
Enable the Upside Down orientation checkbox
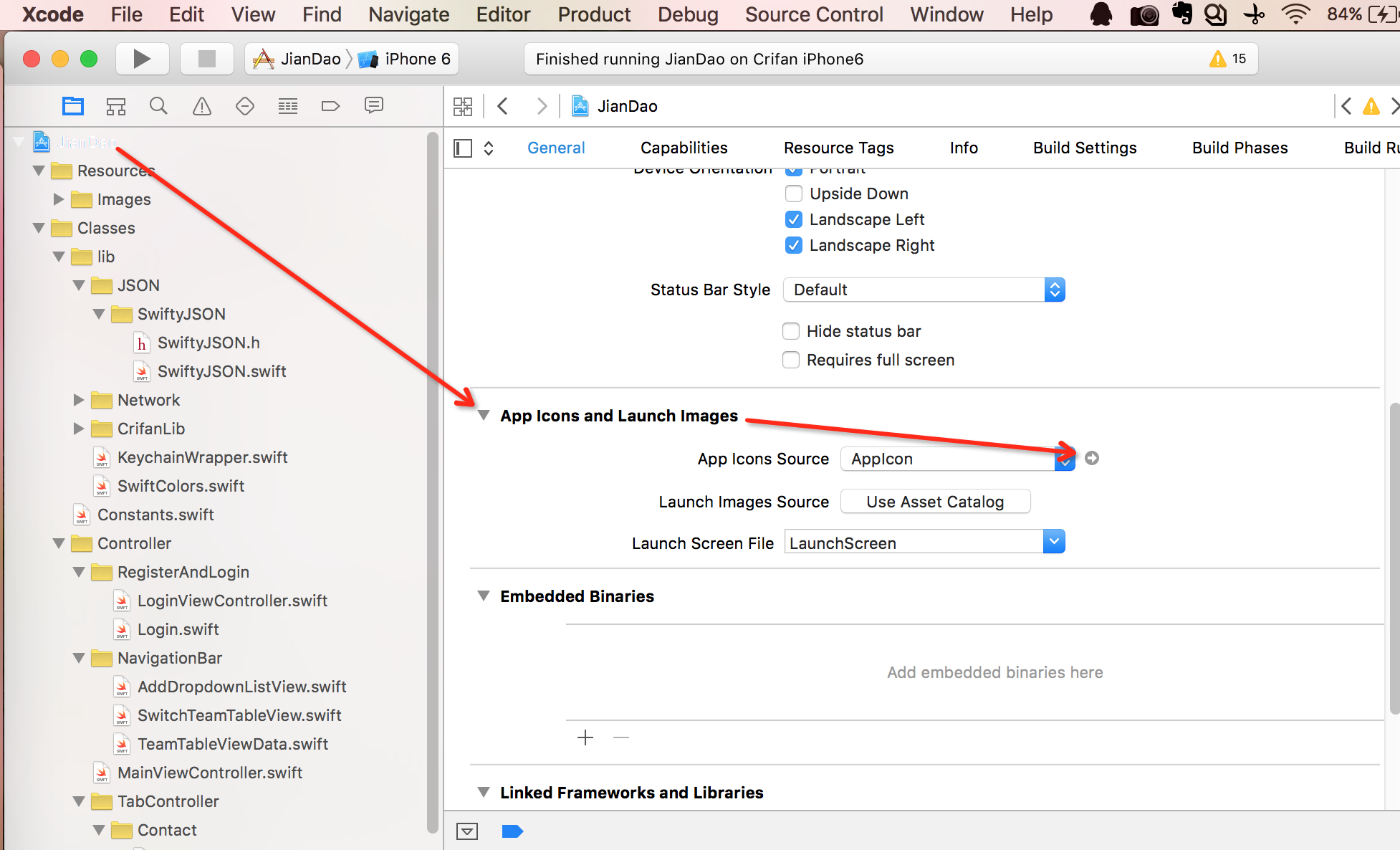coord(794,194)
